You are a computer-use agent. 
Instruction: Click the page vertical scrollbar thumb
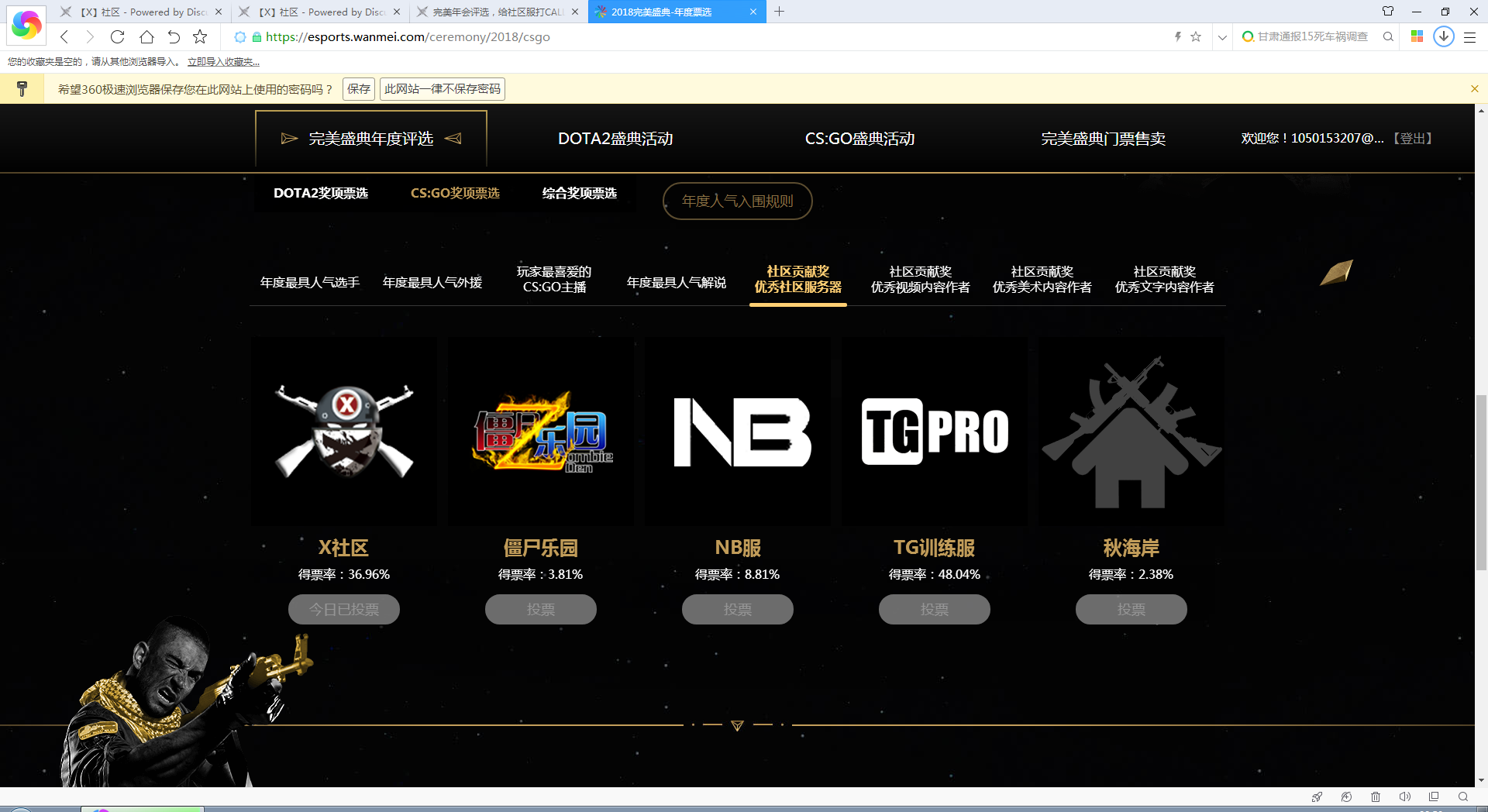1481,482
